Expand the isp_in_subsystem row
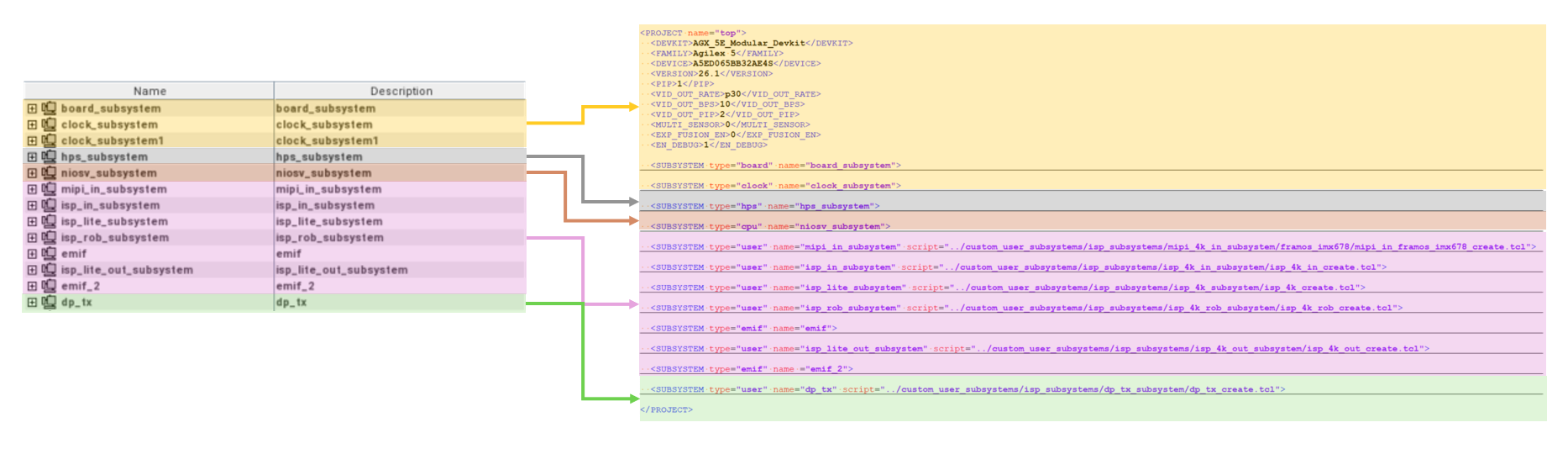 pyautogui.click(x=32, y=205)
